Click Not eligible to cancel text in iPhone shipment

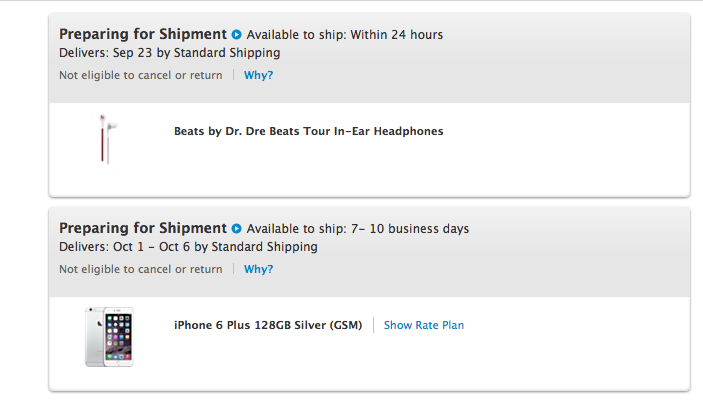[140, 269]
